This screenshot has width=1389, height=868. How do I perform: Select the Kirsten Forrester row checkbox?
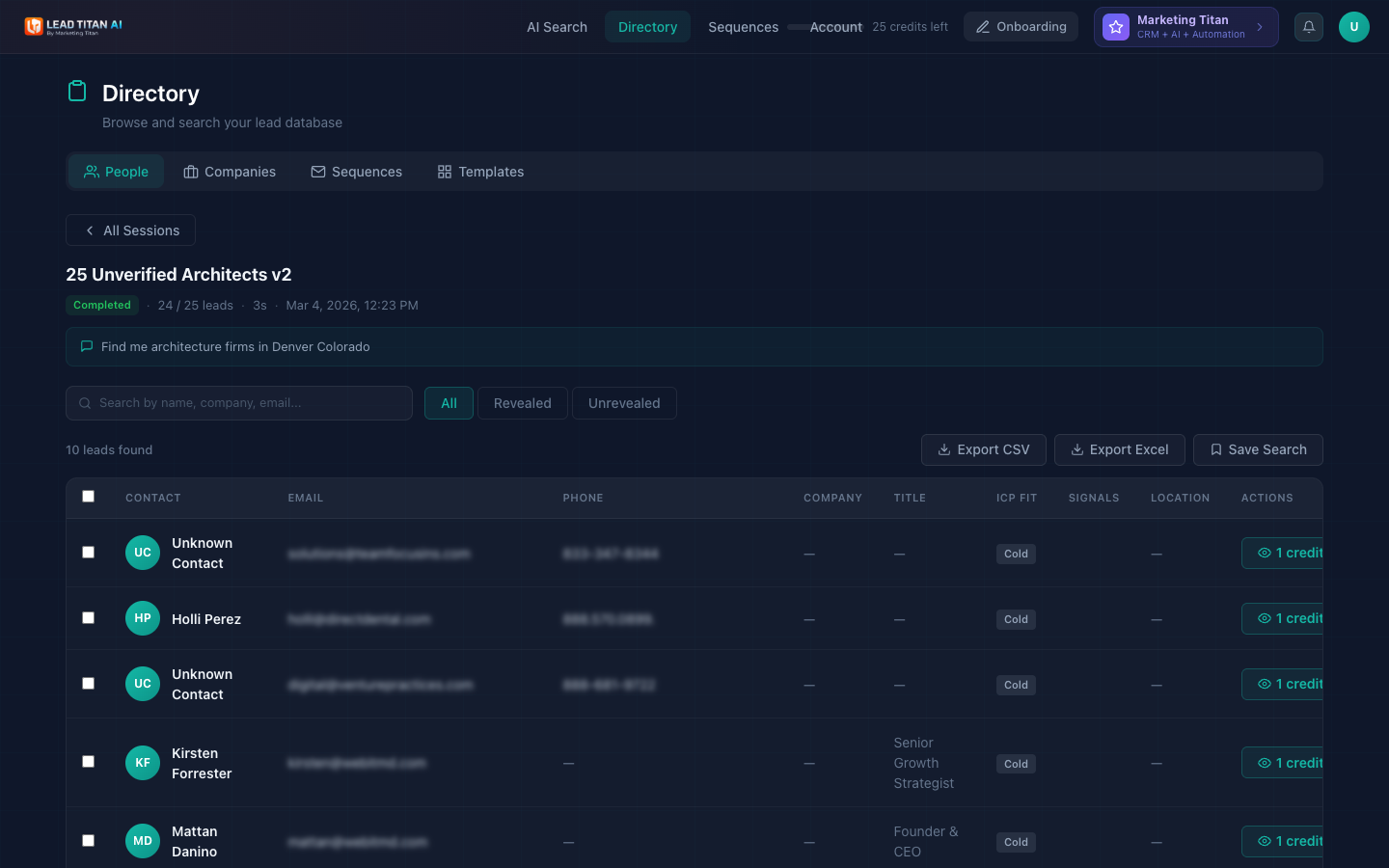point(89,762)
